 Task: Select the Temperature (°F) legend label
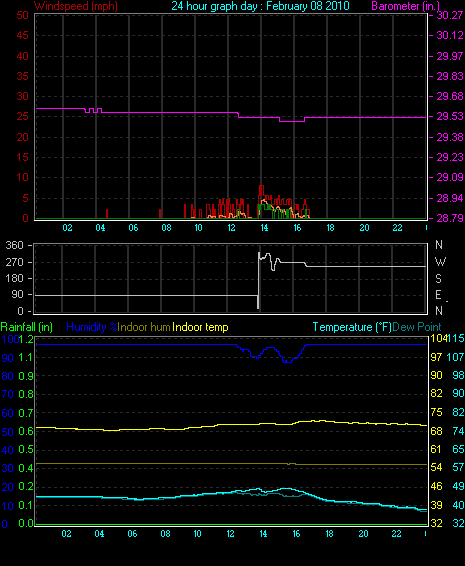click(x=352, y=327)
